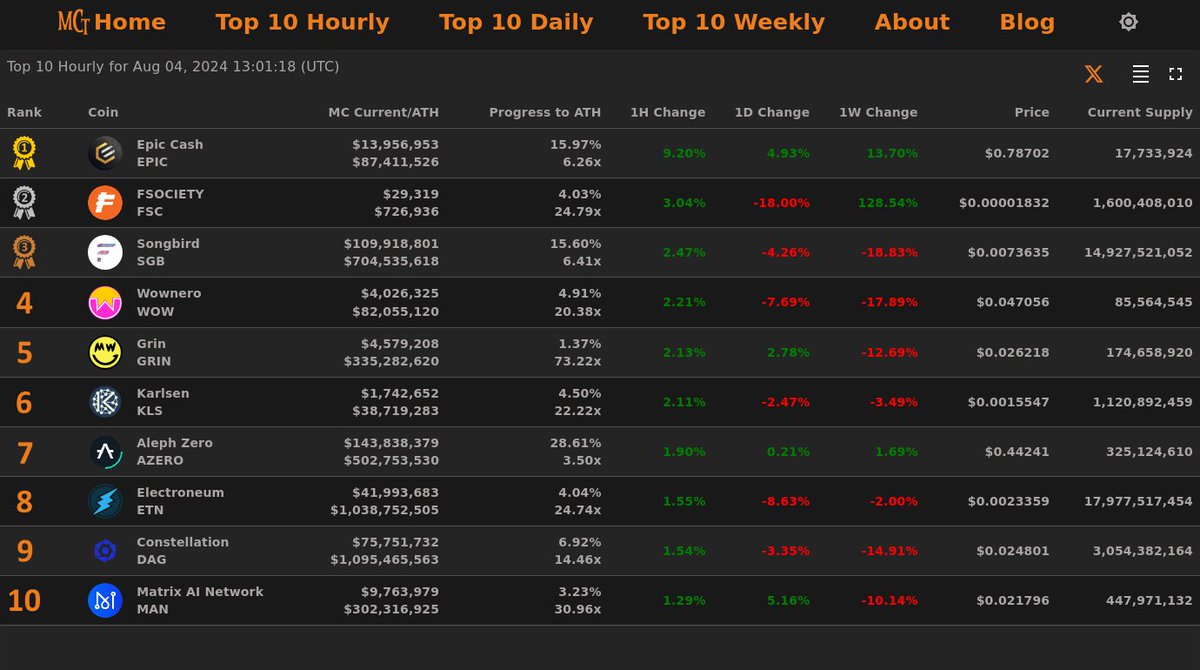Go to the Home page
The image size is (1200, 670).
130,22
